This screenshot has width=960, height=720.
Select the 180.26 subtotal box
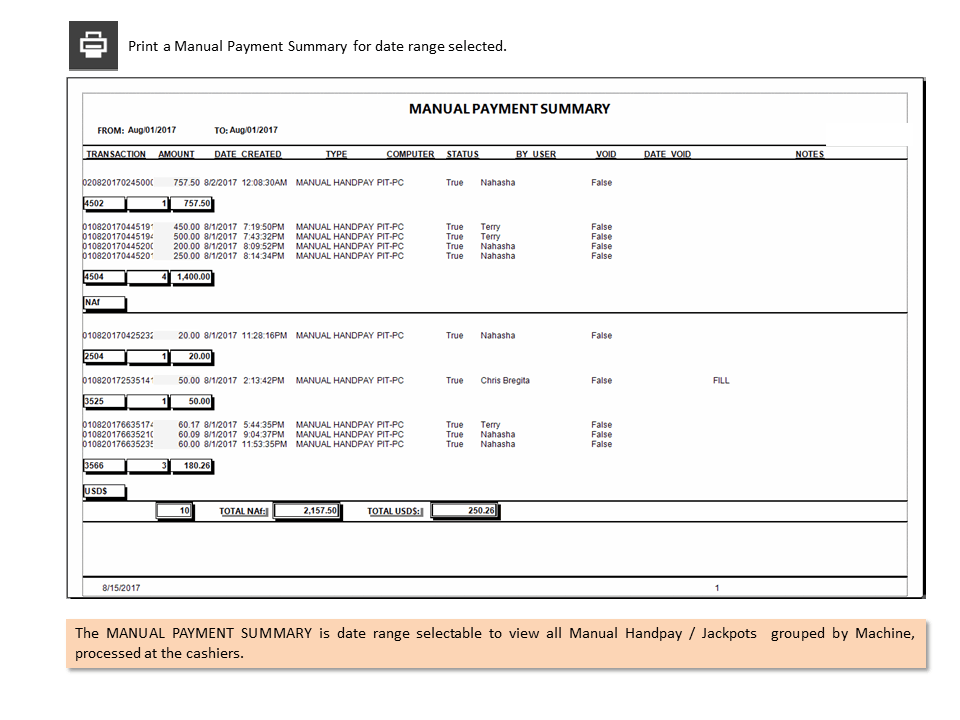point(192,466)
